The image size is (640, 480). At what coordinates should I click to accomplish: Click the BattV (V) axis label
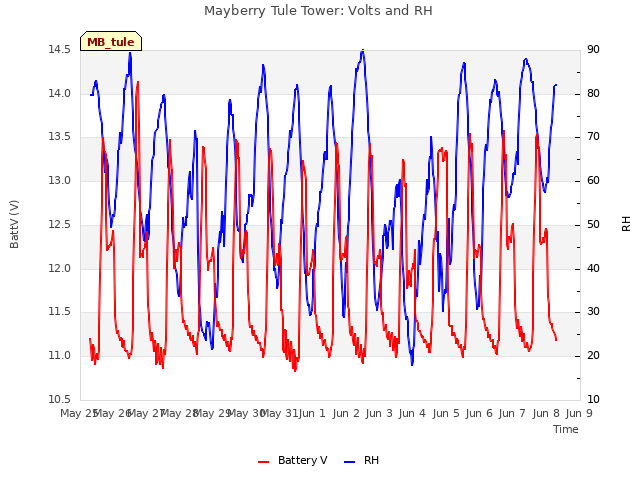coord(14,224)
